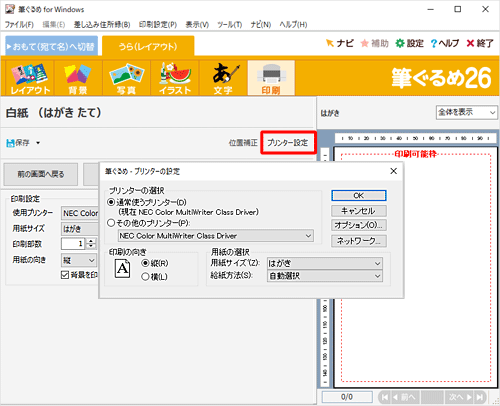Open the 表示(V) menu

(197, 25)
